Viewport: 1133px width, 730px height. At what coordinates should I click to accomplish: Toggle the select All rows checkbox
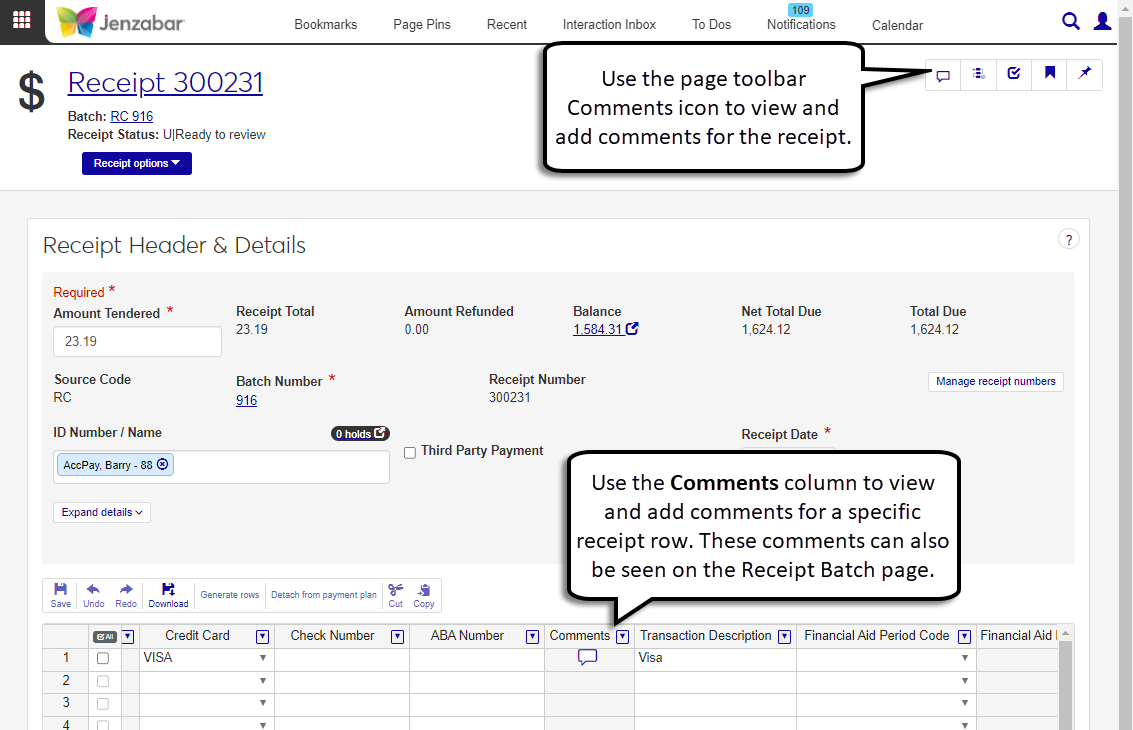pyautogui.click(x=104, y=636)
